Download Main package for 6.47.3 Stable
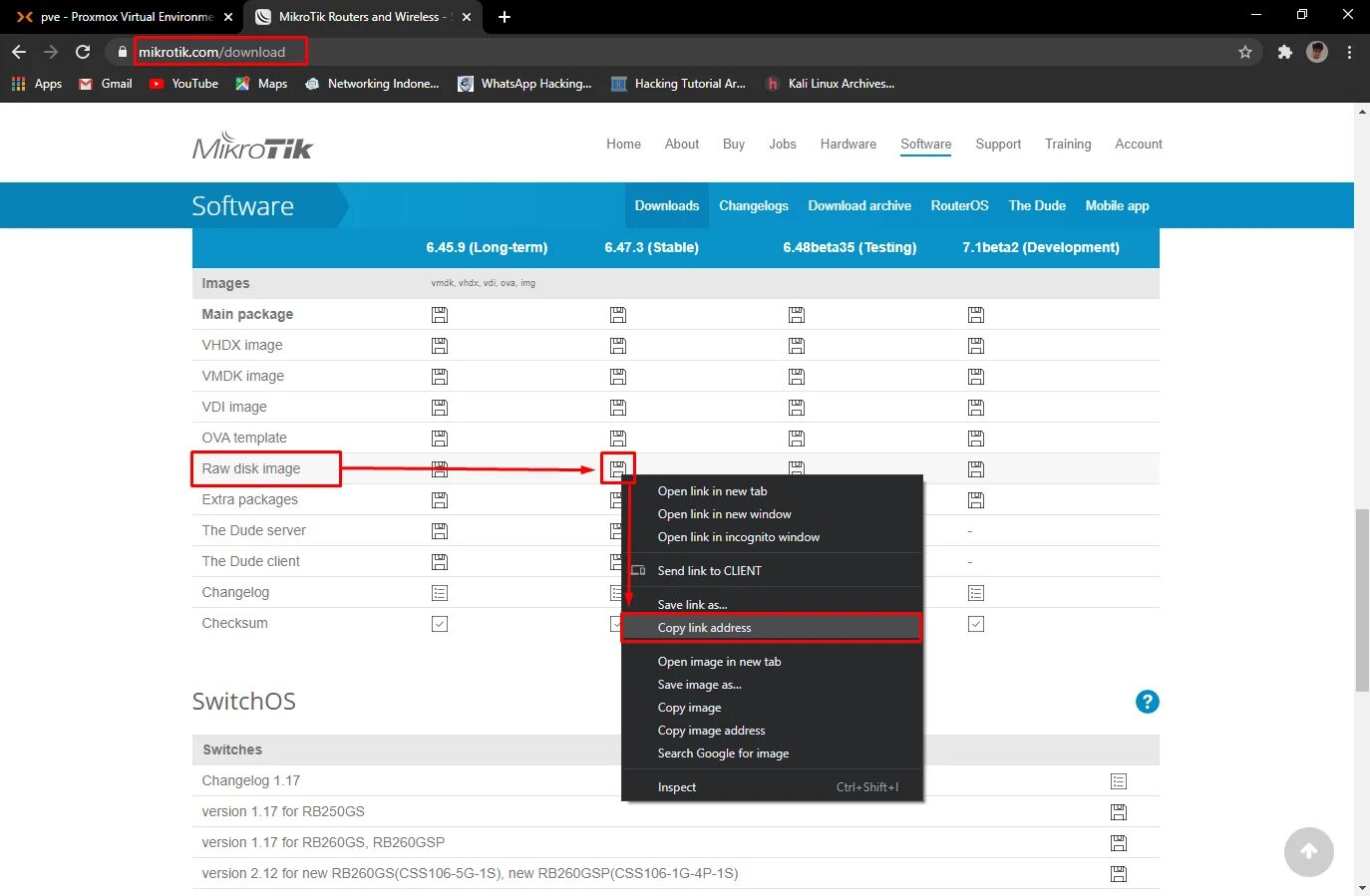1370x896 pixels. pos(618,315)
